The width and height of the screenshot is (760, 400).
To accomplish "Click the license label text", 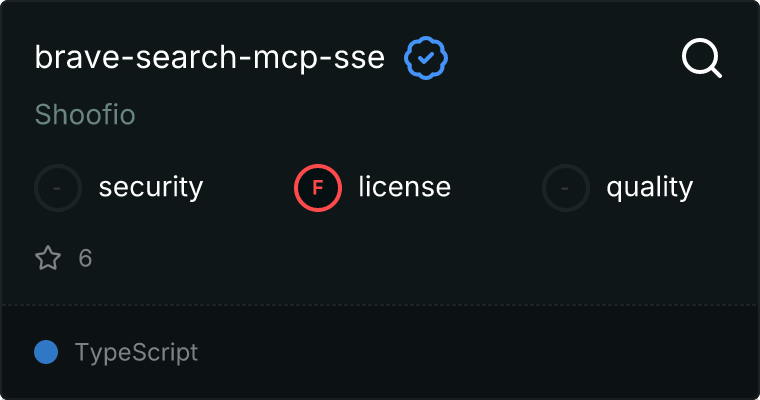I will click(x=404, y=187).
